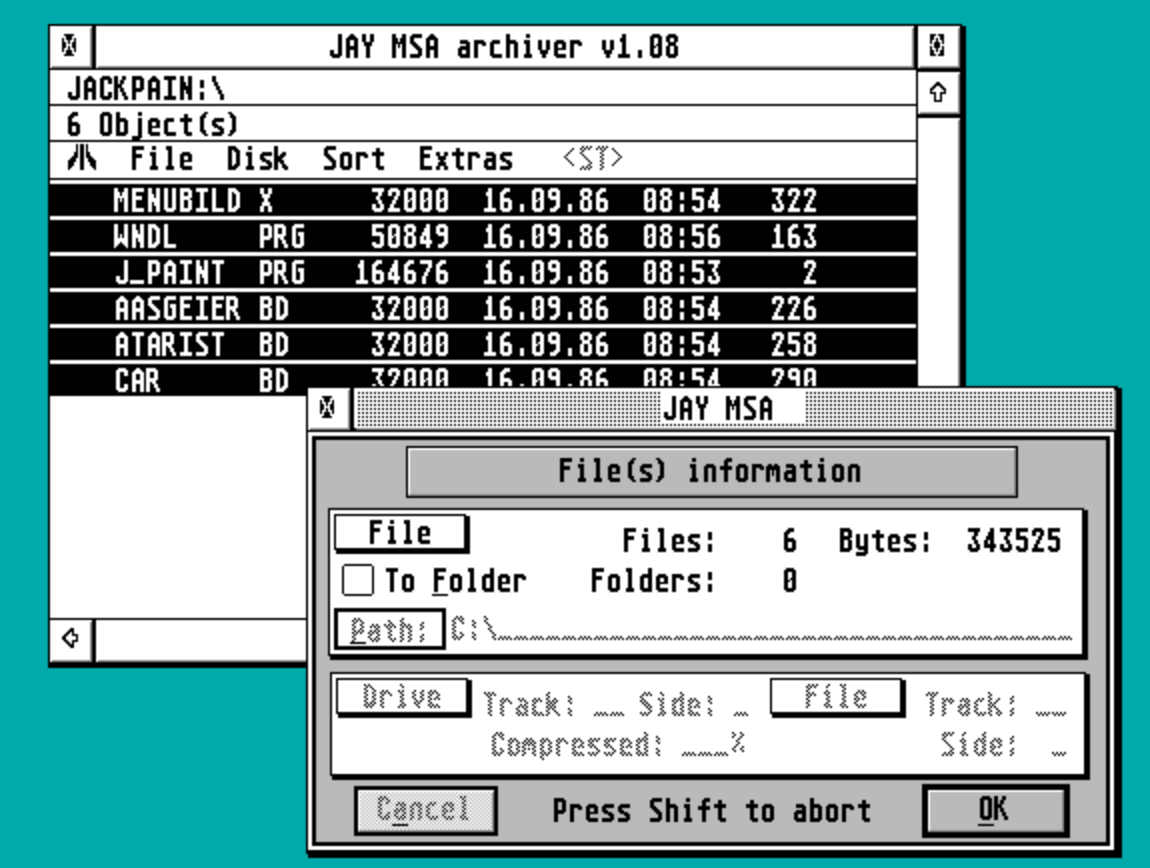Click the Atari logo menu icon
The height and width of the screenshot is (868, 1150).
pyautogui.click(x=81, y=158)
